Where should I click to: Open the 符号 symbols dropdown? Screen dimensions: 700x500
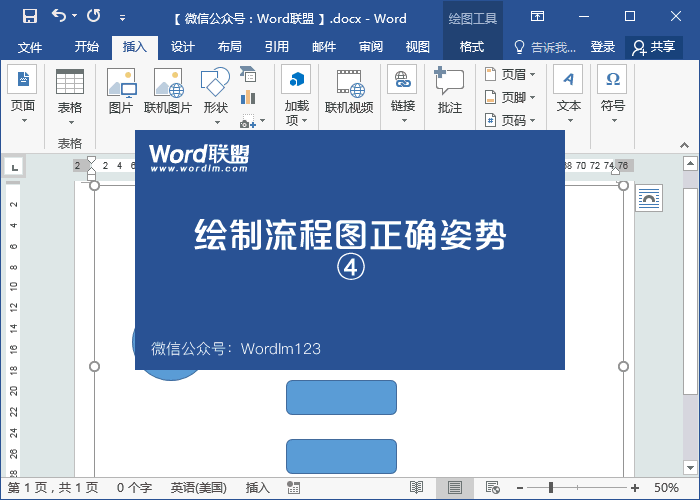(x=612, y=95)
